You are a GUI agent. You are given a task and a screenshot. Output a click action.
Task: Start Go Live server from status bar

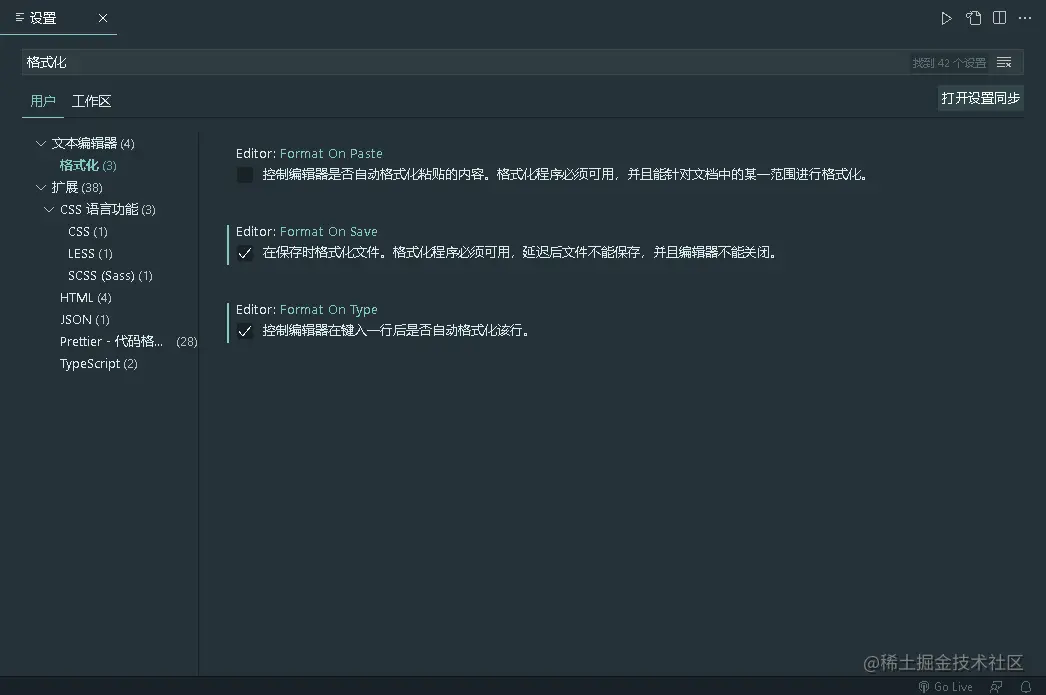pyautogui.click(x=946, y=687)
